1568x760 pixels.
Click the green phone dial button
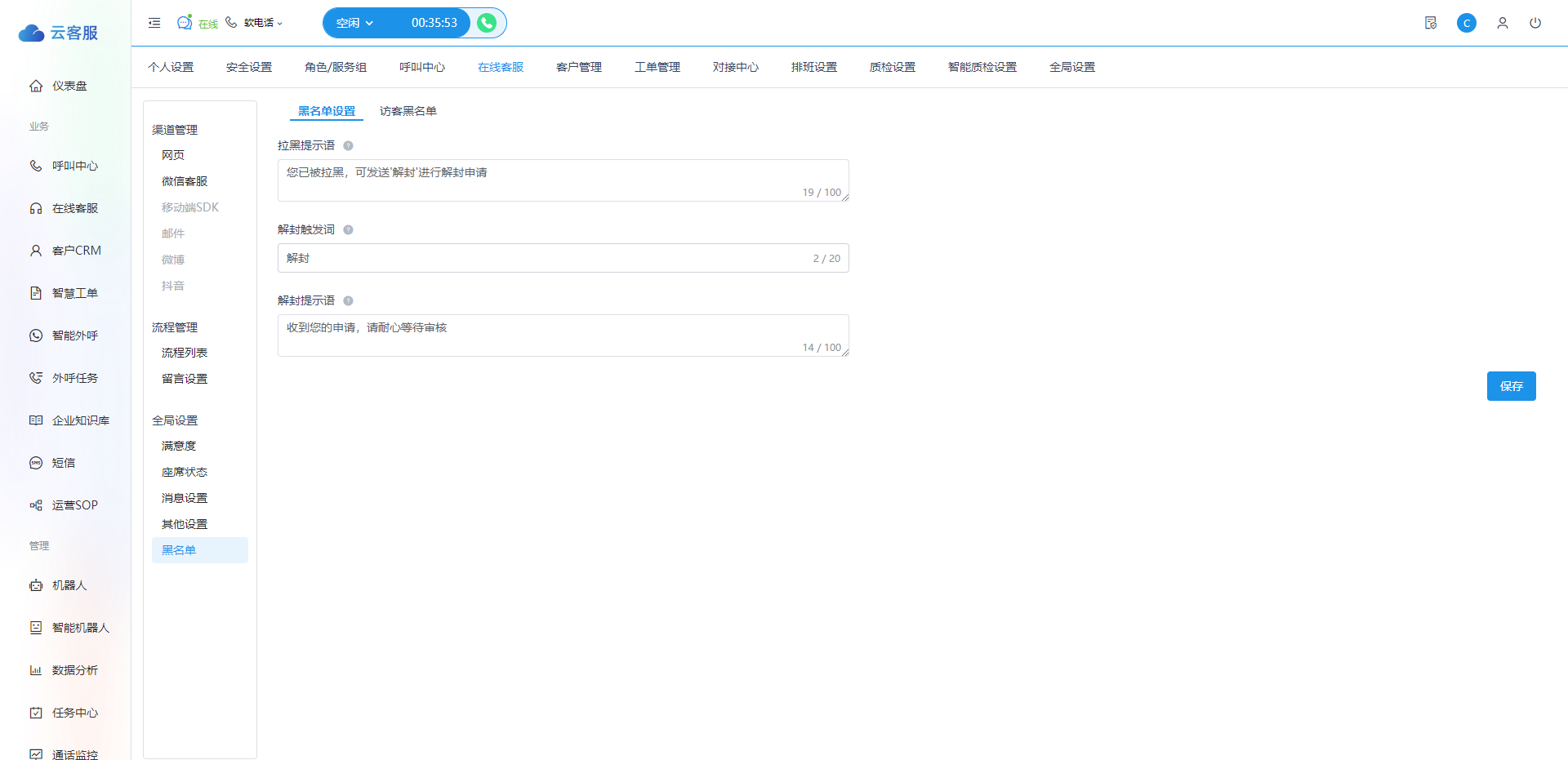487,23
